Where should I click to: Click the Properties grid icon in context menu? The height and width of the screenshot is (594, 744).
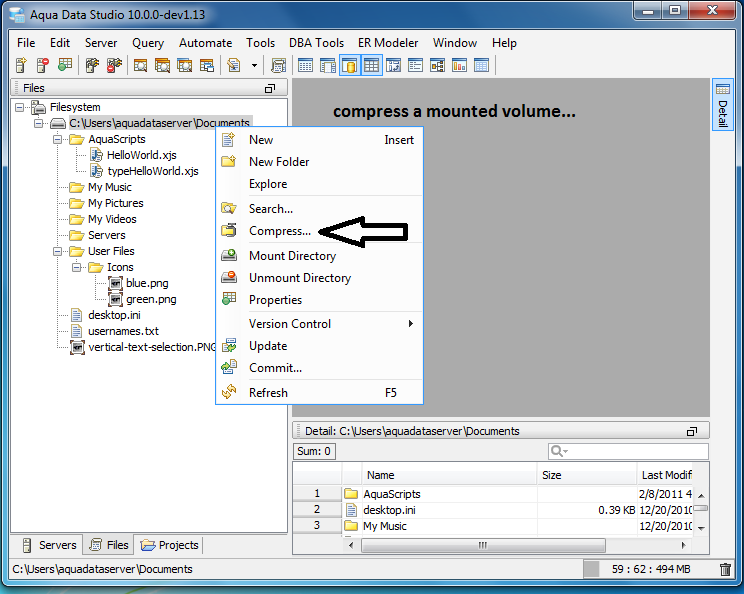229,299
